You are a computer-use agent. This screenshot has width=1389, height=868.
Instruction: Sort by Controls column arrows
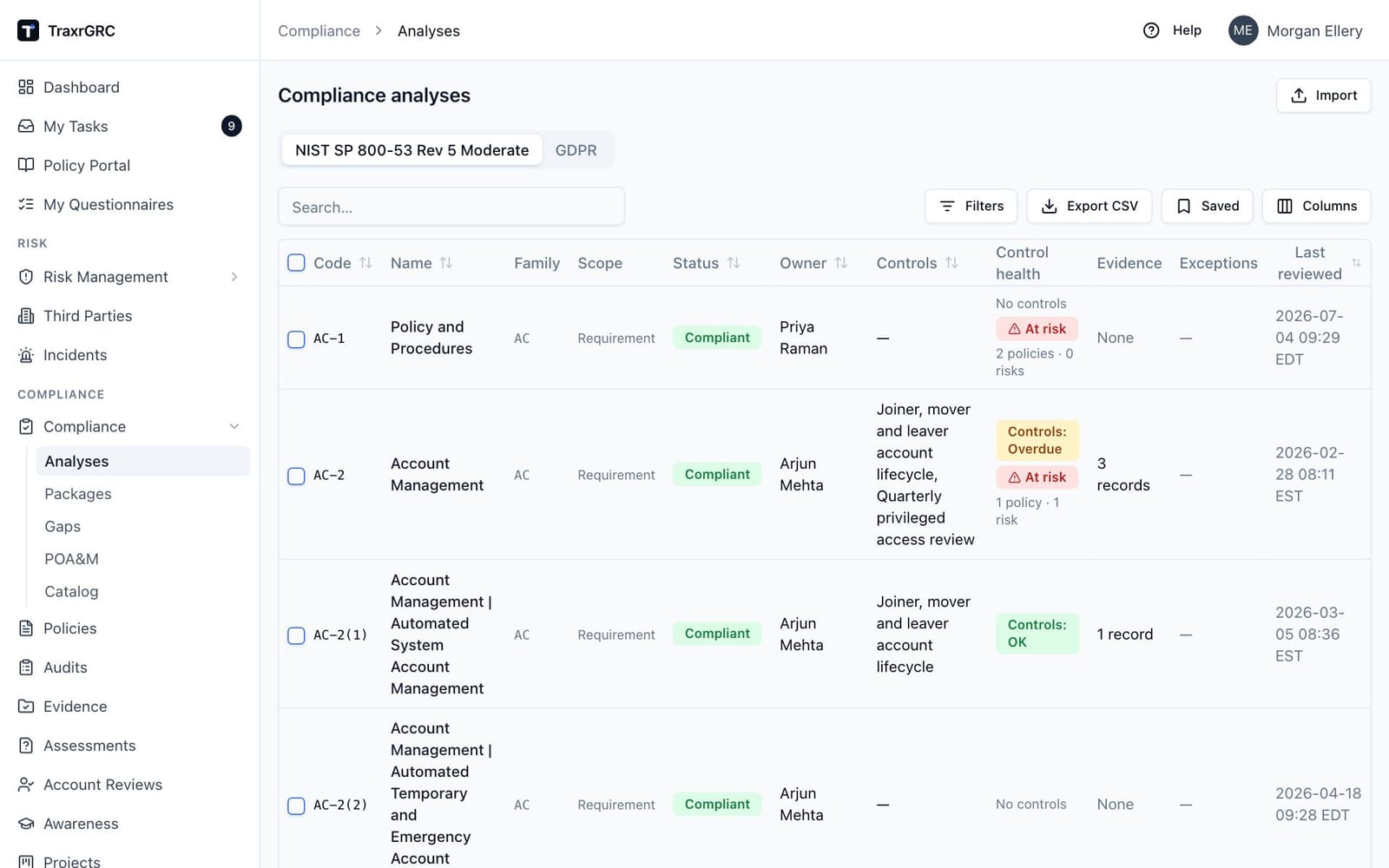pyautogui.click(x=951, y=263)
